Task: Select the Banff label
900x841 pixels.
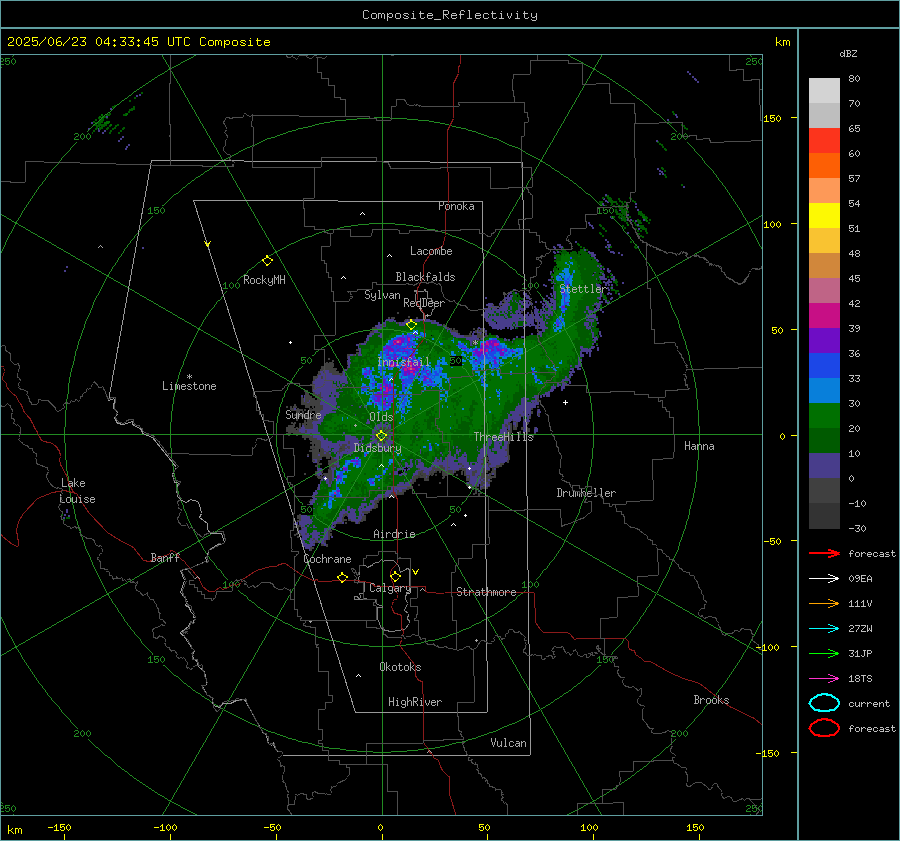Action: click(x=165, y=557)
